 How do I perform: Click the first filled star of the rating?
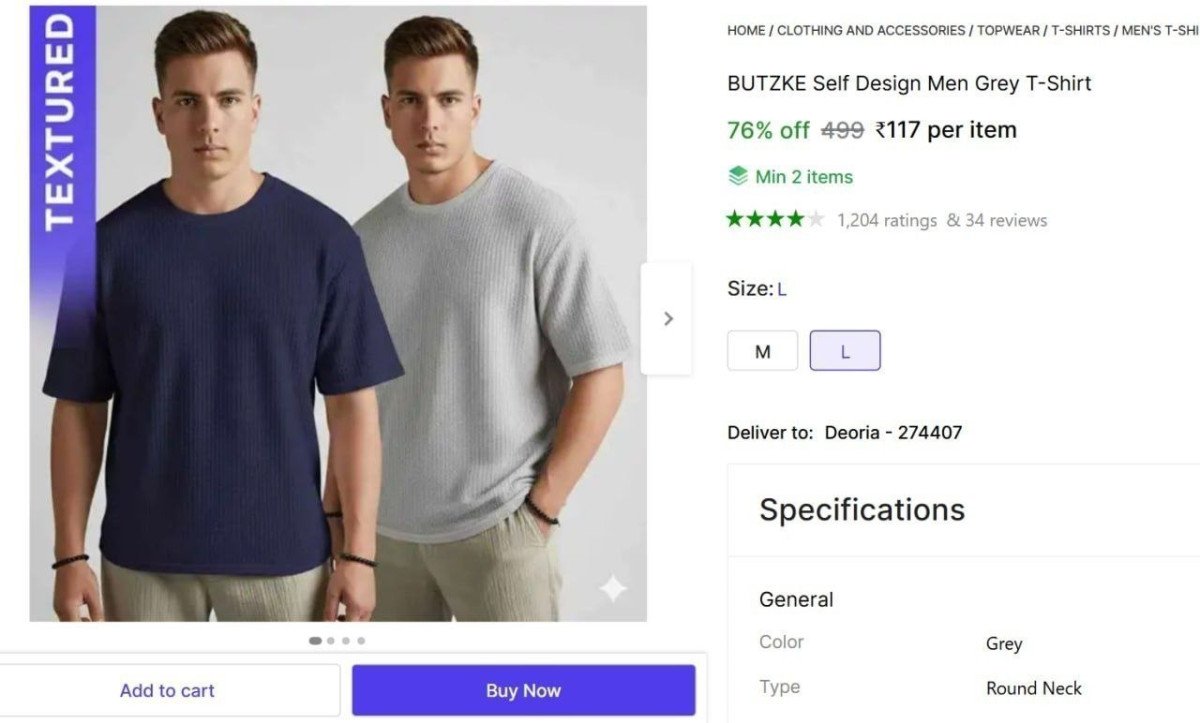(737, 220)
